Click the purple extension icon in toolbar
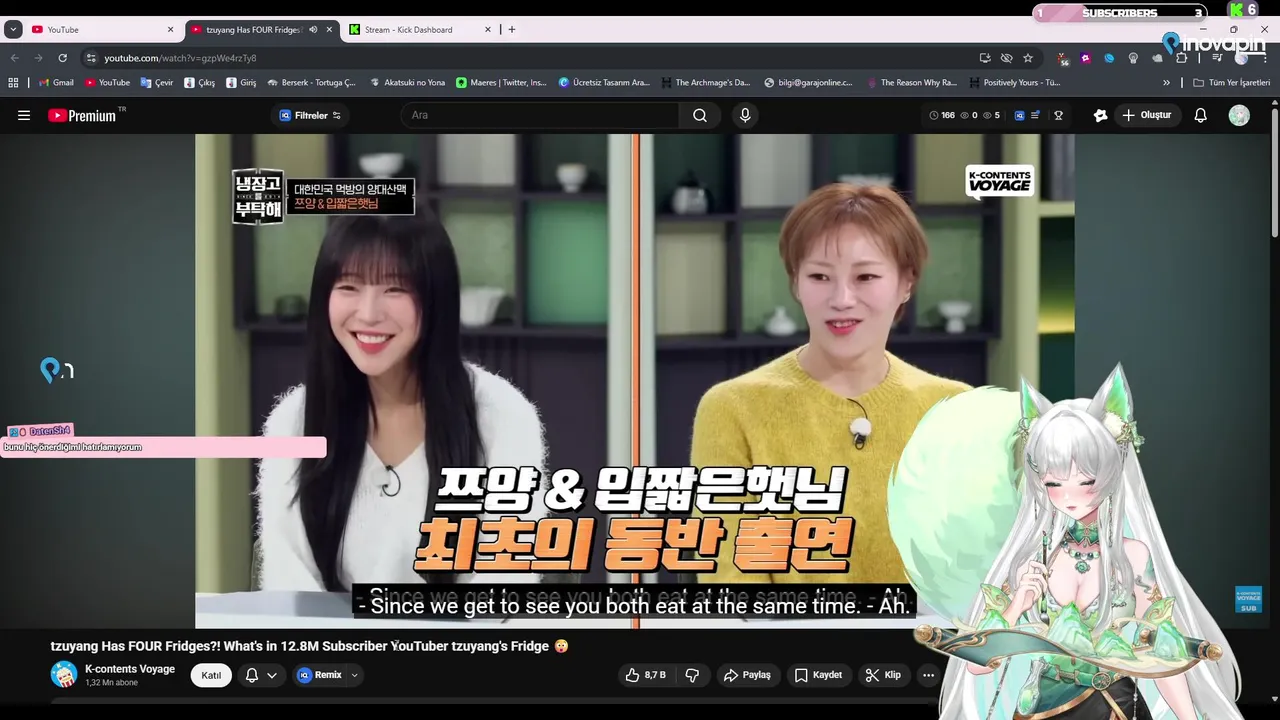This screenshot has width=1280, height=720. pos(1085,58)
